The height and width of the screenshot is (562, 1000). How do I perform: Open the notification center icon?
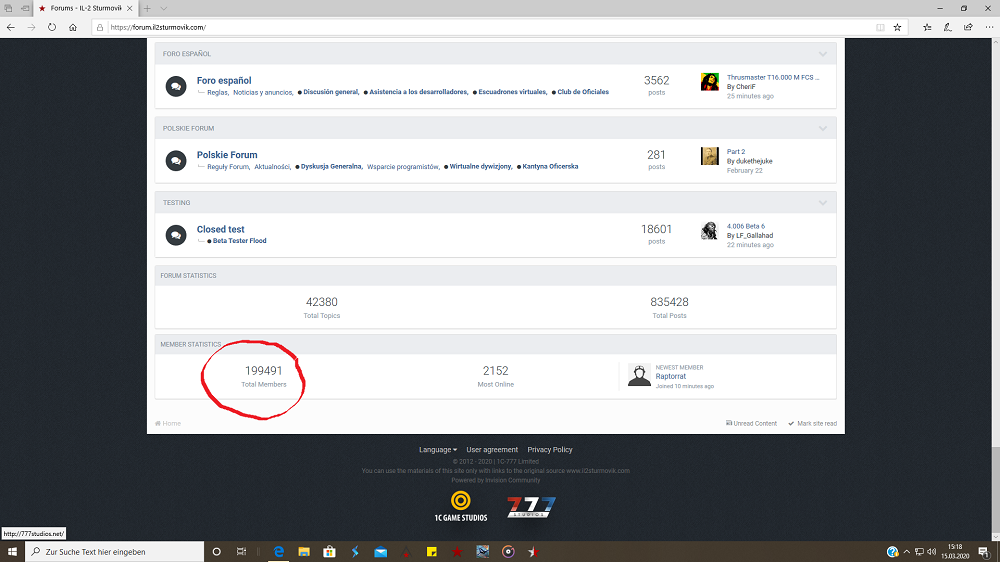tap(984, 552)
